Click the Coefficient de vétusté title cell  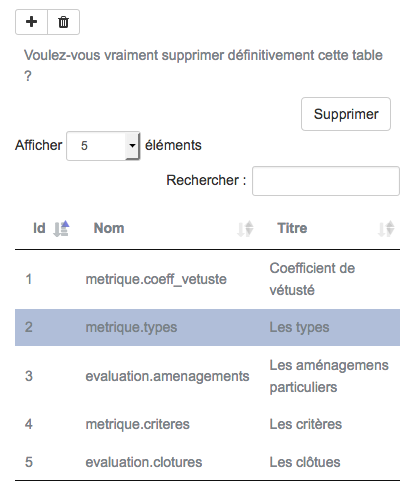(312, 279)
